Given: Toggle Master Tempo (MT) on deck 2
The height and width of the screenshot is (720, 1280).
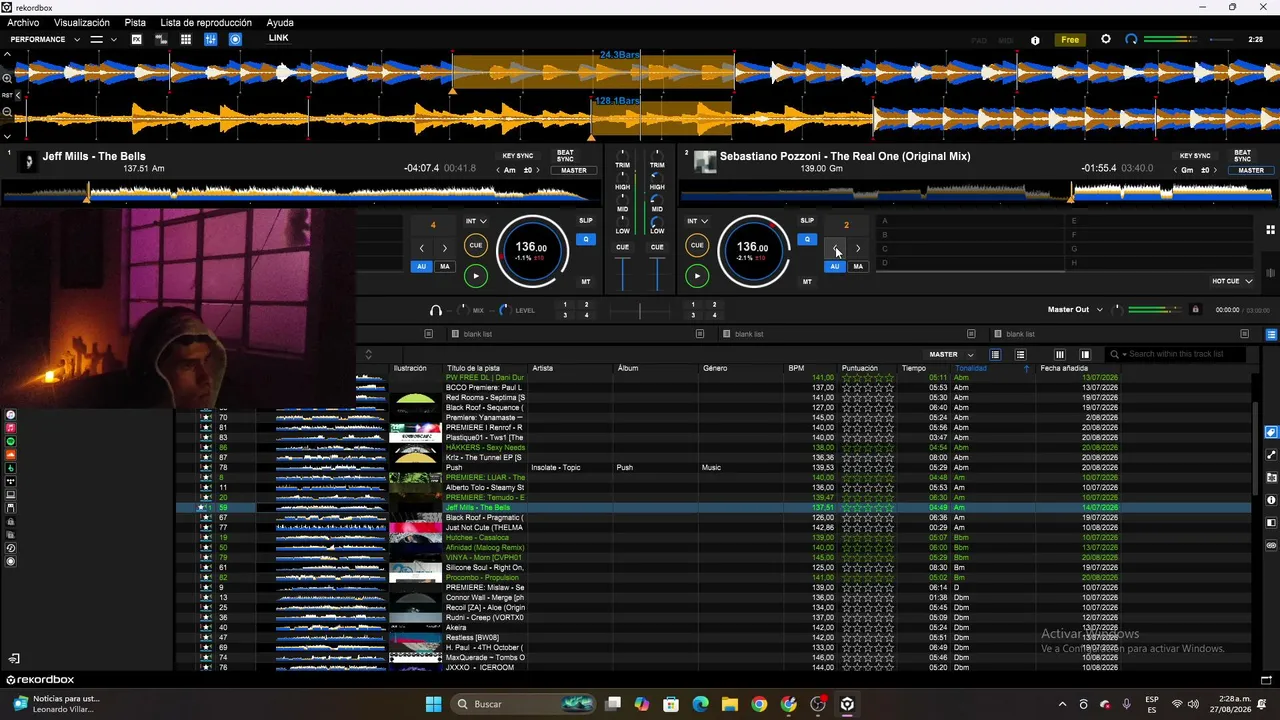Looking at the screenshot, I should [x=807, y=282].
